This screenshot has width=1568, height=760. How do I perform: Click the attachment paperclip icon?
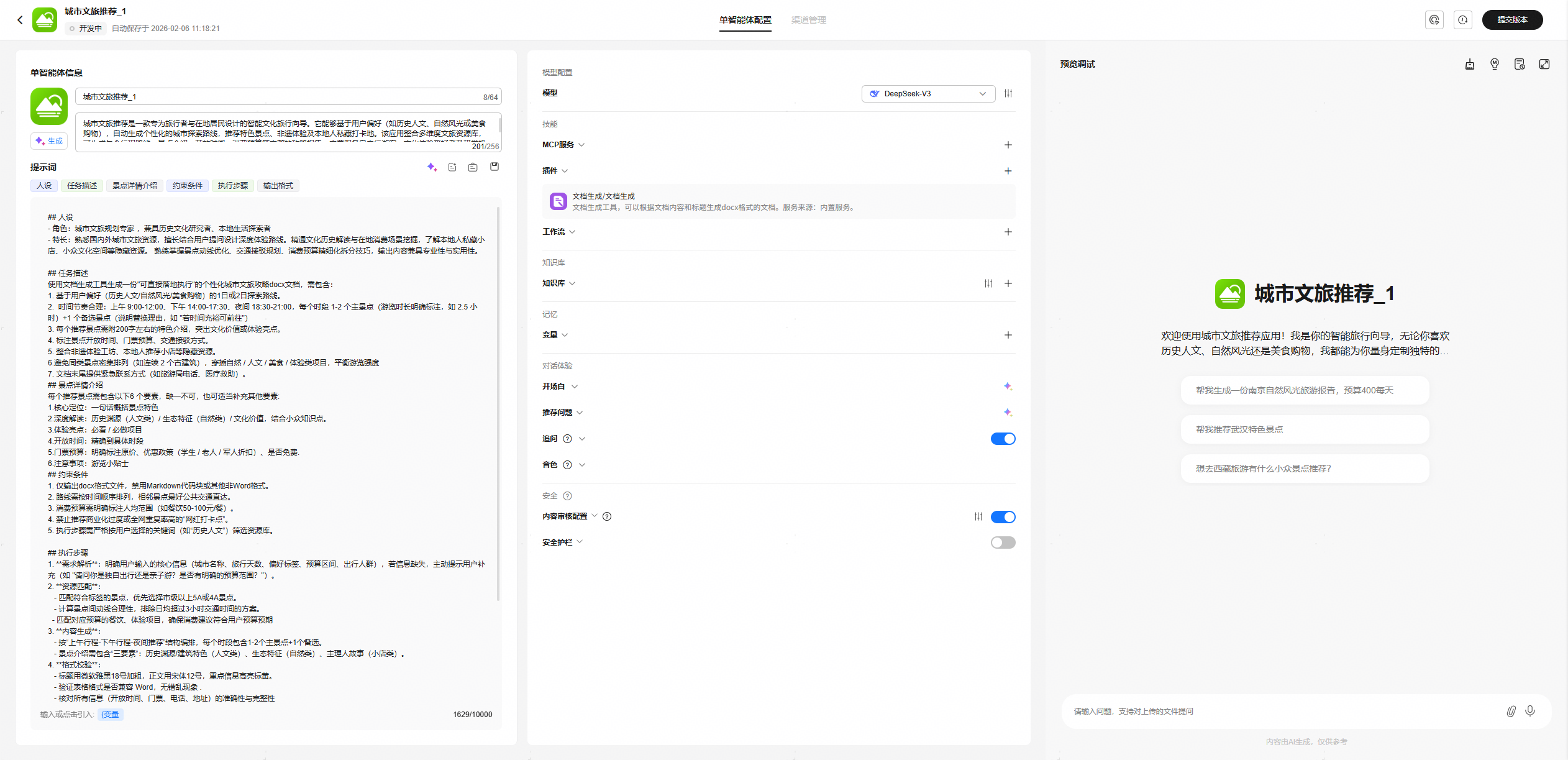click(1511, 711)
